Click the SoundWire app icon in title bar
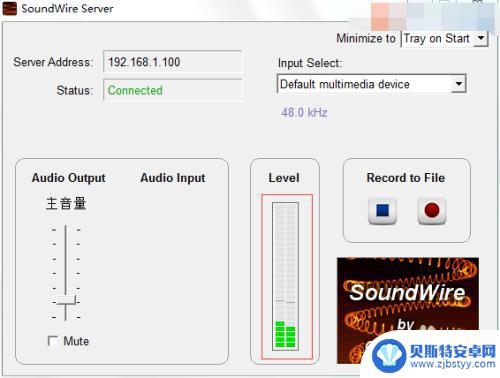Screen dimensions: 500x378 pos(9,8)
